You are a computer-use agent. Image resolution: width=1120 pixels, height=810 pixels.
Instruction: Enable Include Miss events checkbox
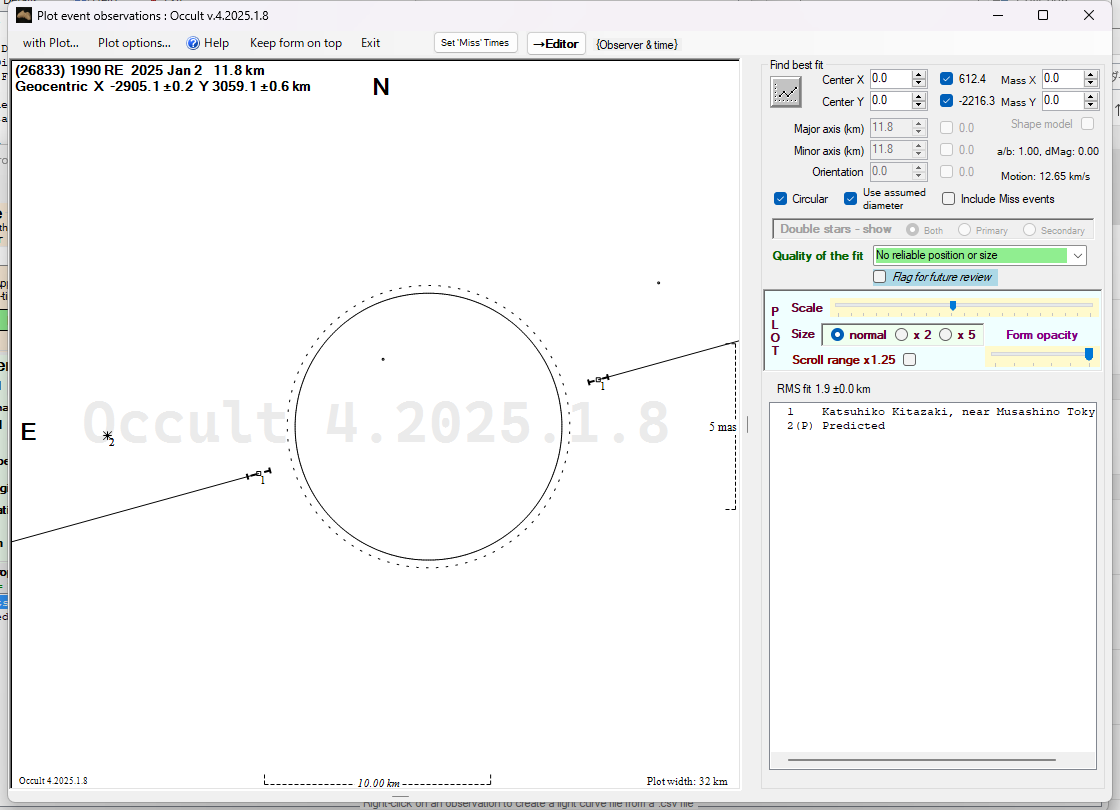948,199
